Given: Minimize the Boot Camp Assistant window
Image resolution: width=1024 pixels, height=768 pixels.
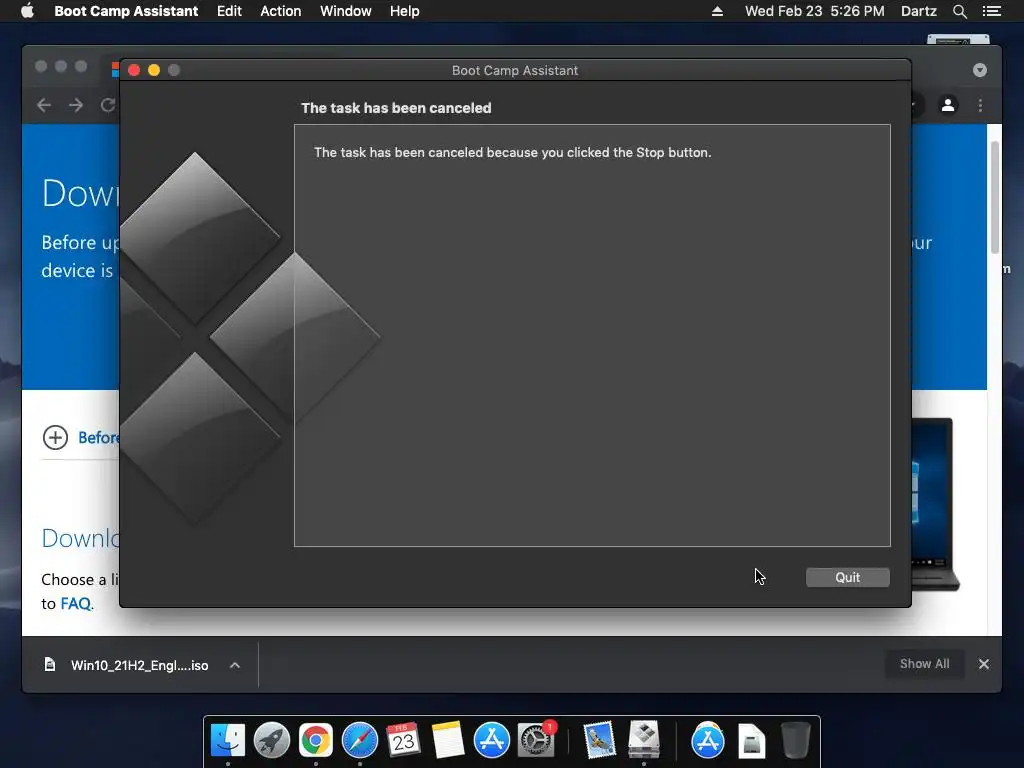Looking at the screenshot, I should pos(154,70).
